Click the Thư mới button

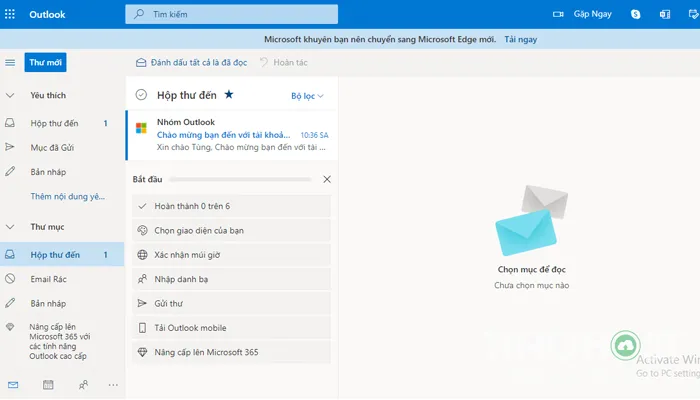click(x=46, y=62)
